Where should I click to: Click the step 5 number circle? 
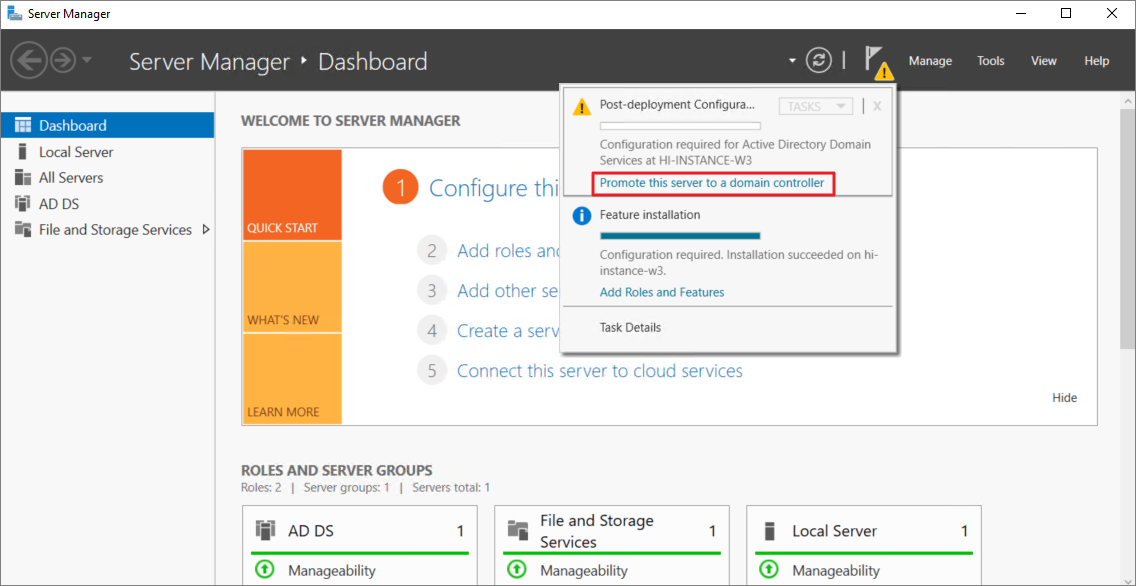coord(432,371)
